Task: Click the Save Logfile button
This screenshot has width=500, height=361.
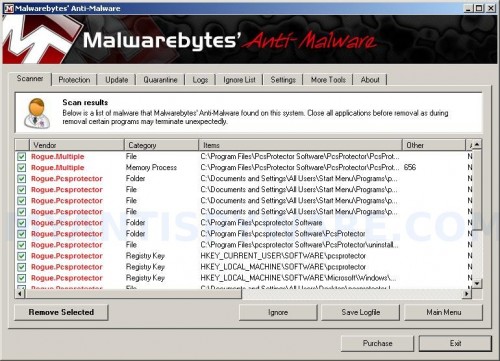Action: 360,312
